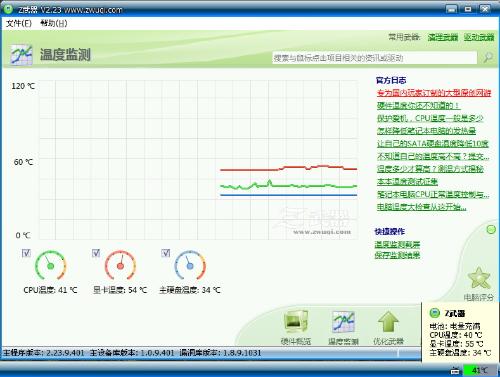Focus the search input field

[x=375, y=58]
